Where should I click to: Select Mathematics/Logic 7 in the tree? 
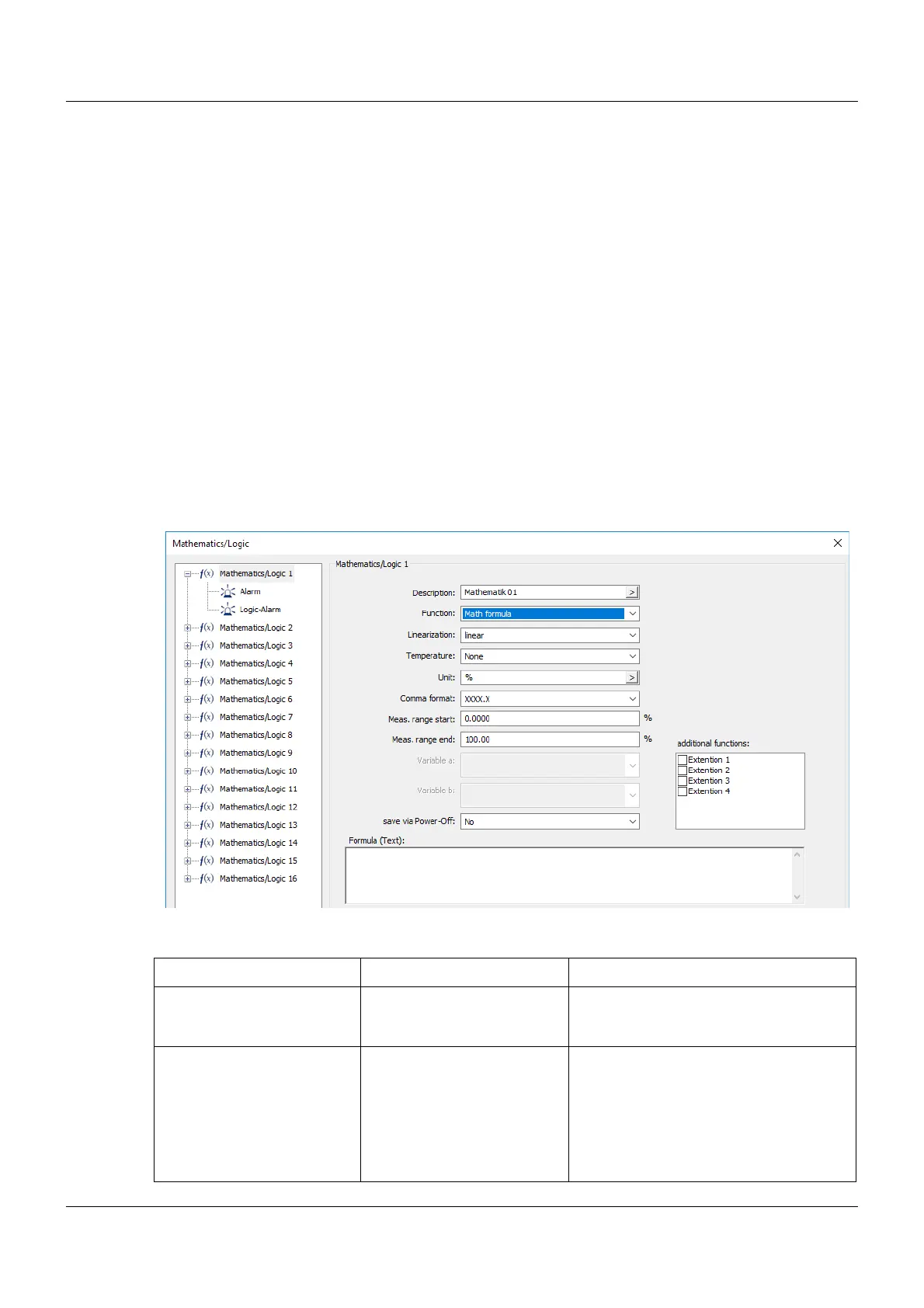click(256, 717)
